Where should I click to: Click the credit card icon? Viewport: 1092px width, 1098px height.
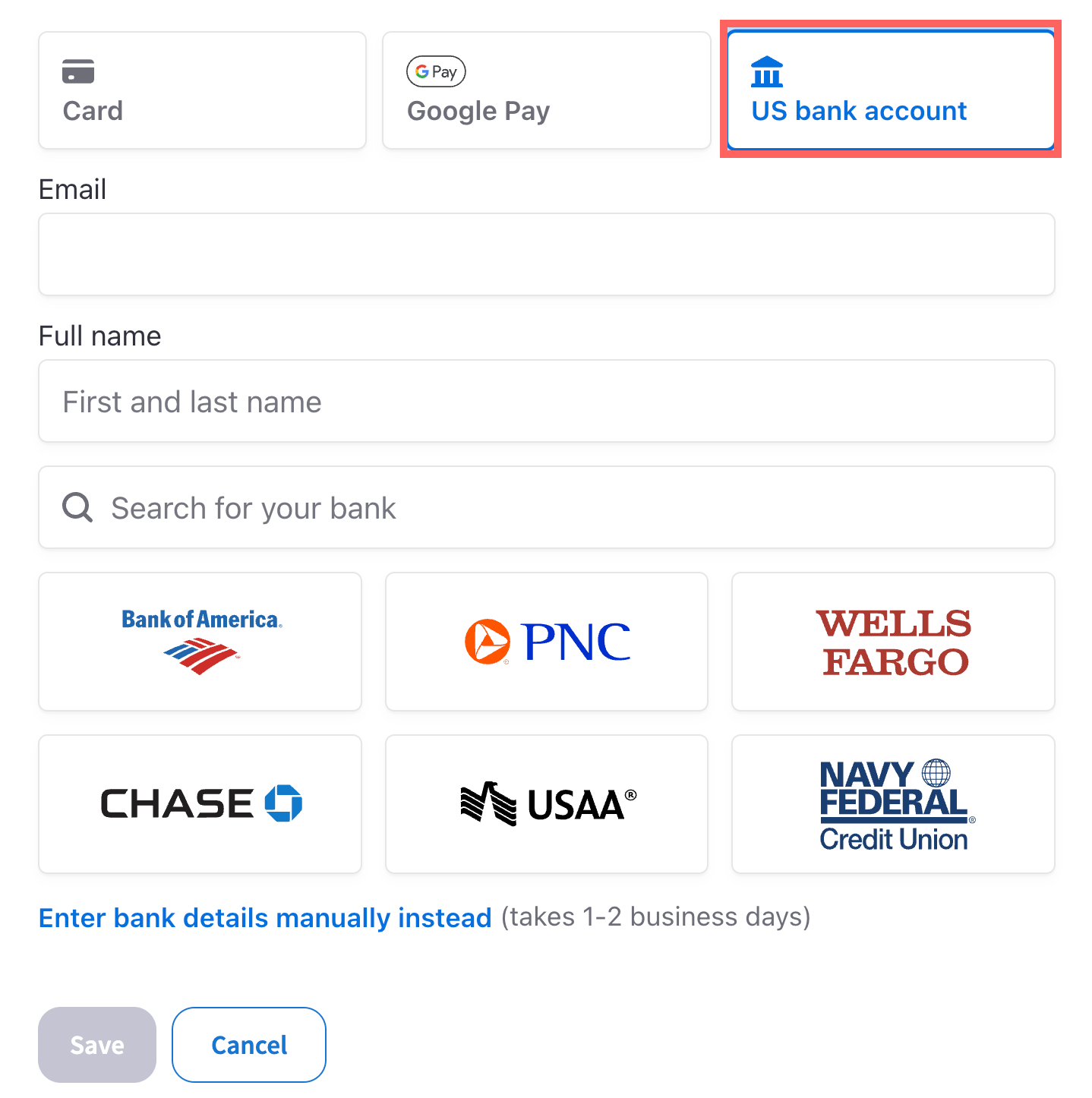[x=78, y=71]
